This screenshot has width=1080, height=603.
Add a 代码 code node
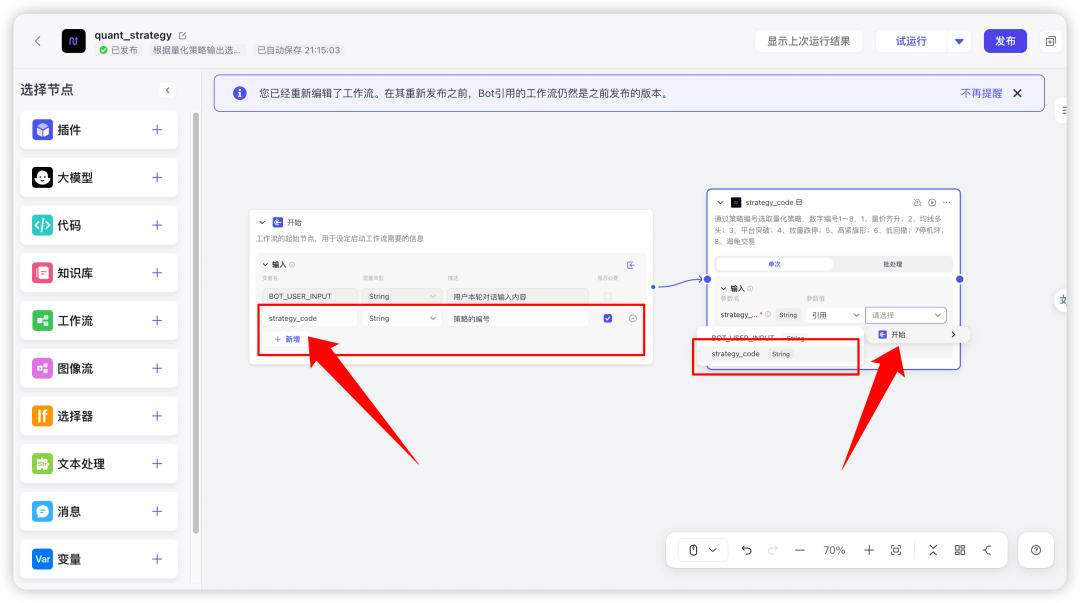(x=157, y=225)
